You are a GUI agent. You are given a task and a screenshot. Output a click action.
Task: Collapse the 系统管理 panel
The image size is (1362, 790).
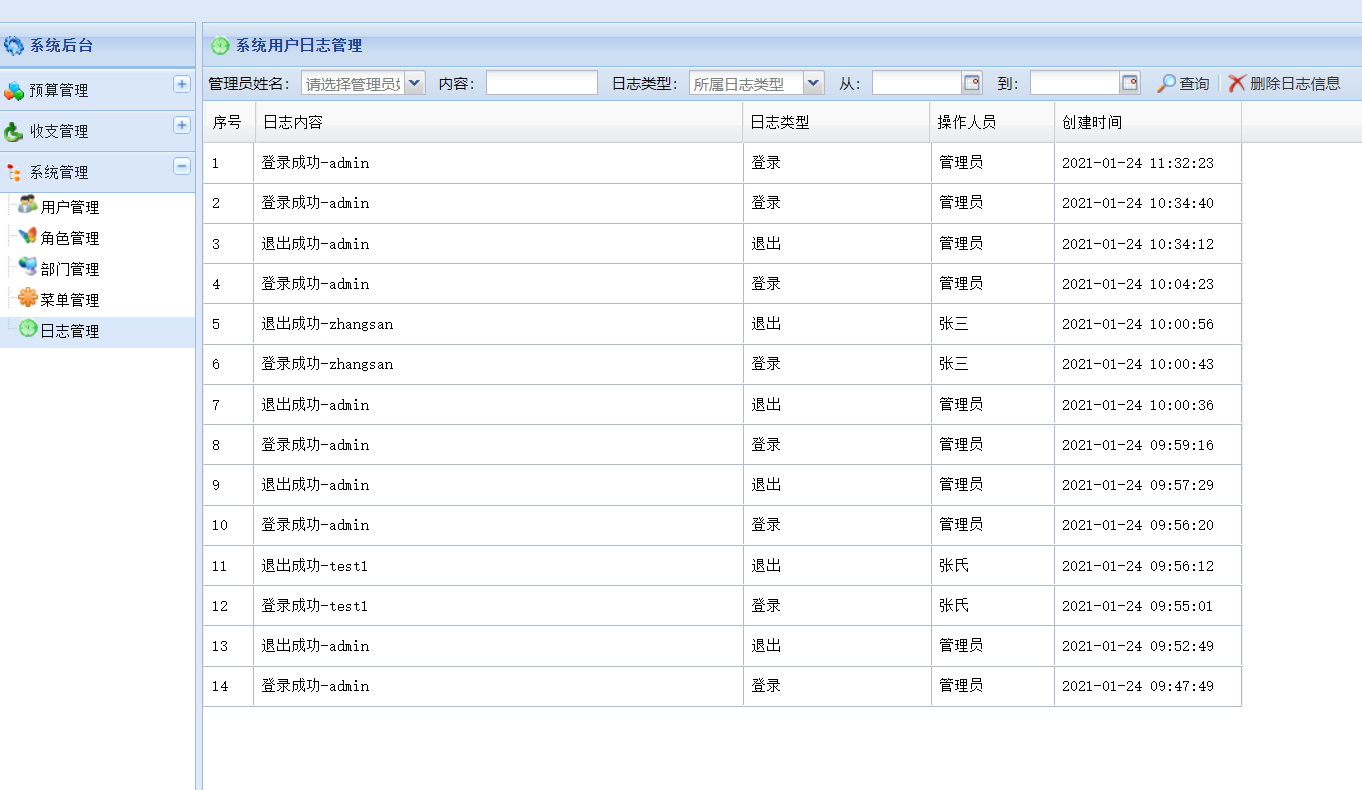tap(182, 166)
